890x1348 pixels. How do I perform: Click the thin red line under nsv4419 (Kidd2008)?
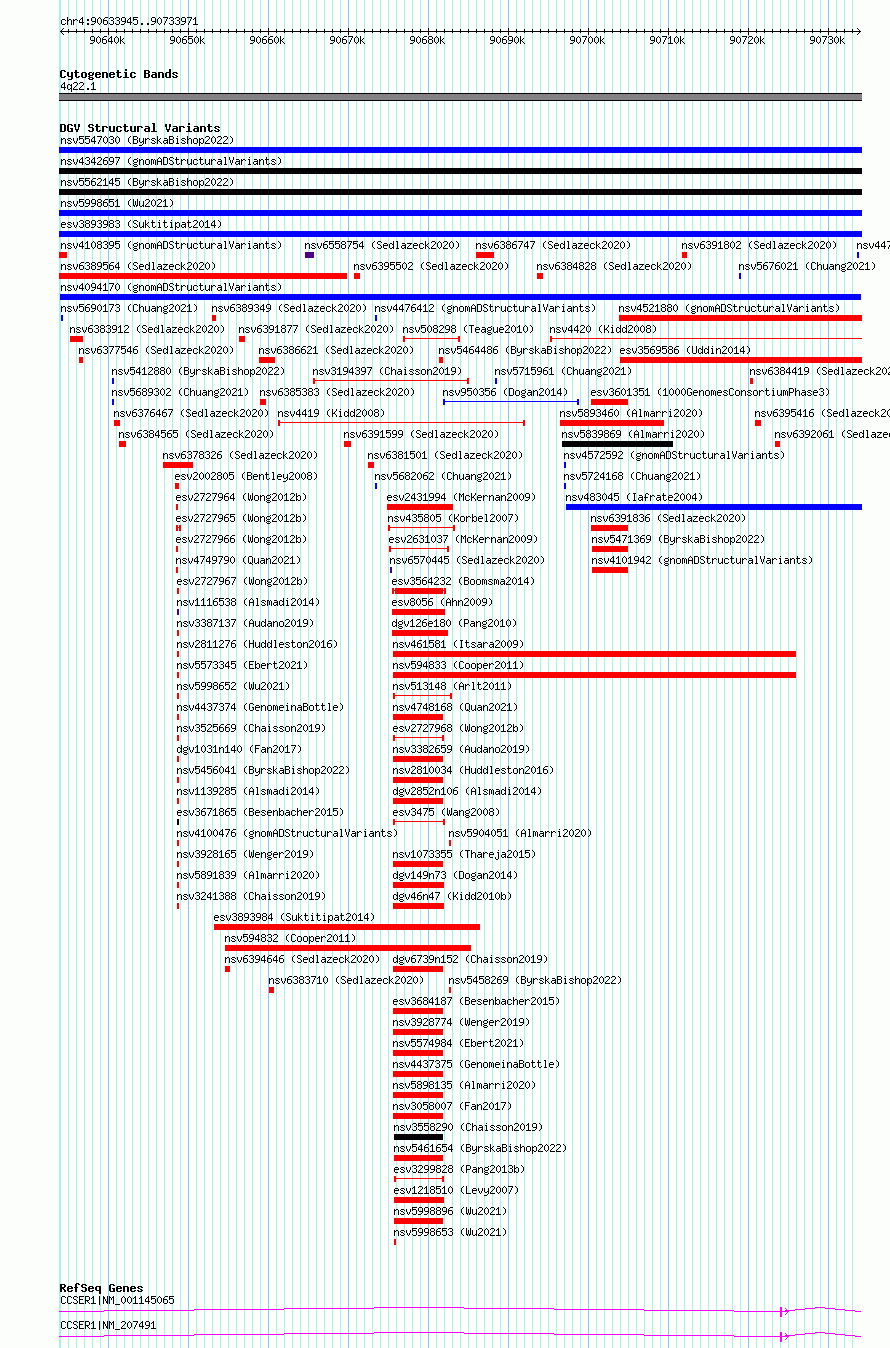click(x=401, y=423)
